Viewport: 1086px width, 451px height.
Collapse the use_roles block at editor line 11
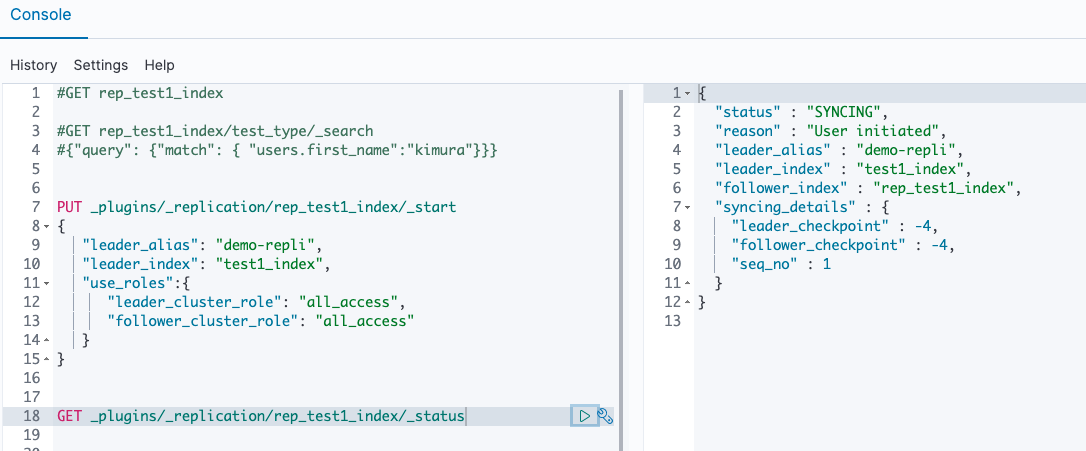click(46, 283)
